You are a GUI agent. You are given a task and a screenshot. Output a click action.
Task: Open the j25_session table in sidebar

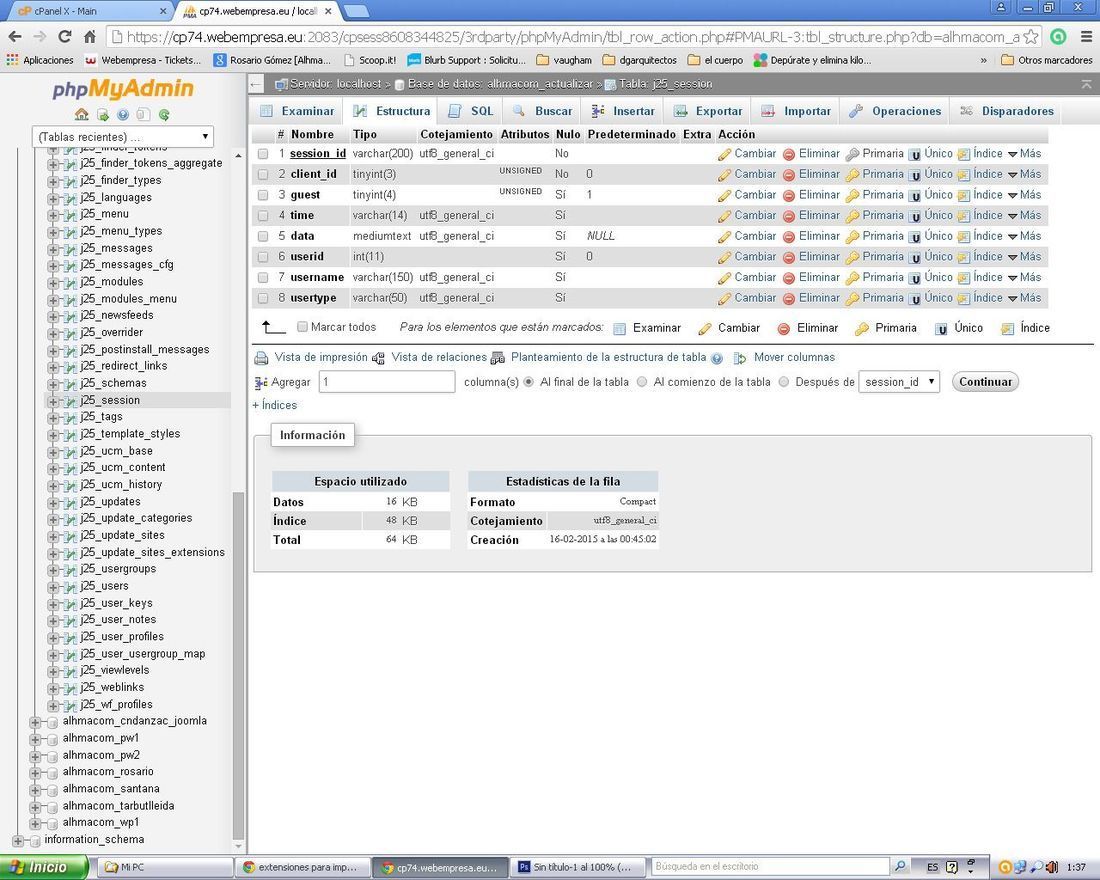tap(110, 400)
